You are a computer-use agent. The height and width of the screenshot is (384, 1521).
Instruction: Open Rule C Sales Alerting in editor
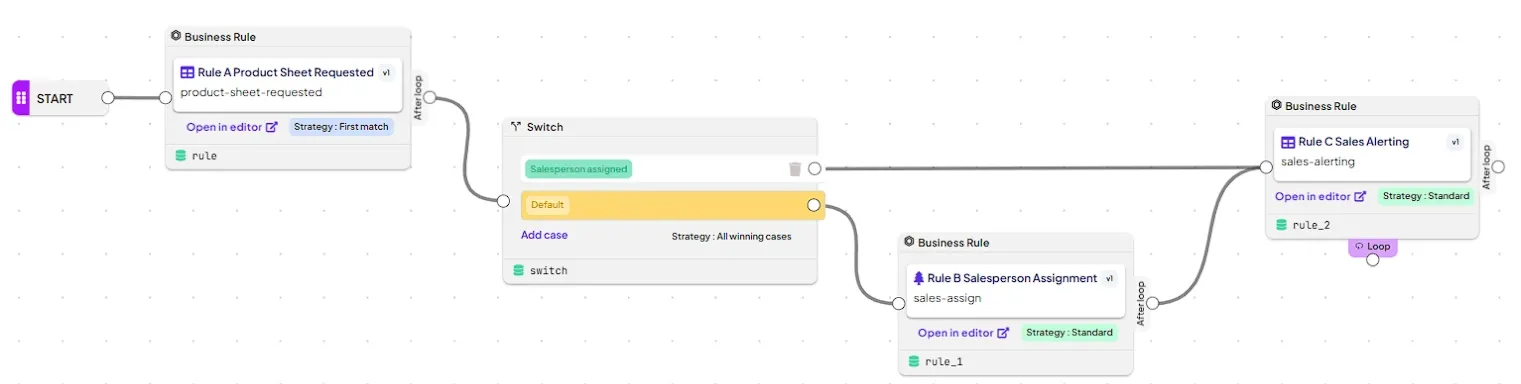pos(1320,197)
